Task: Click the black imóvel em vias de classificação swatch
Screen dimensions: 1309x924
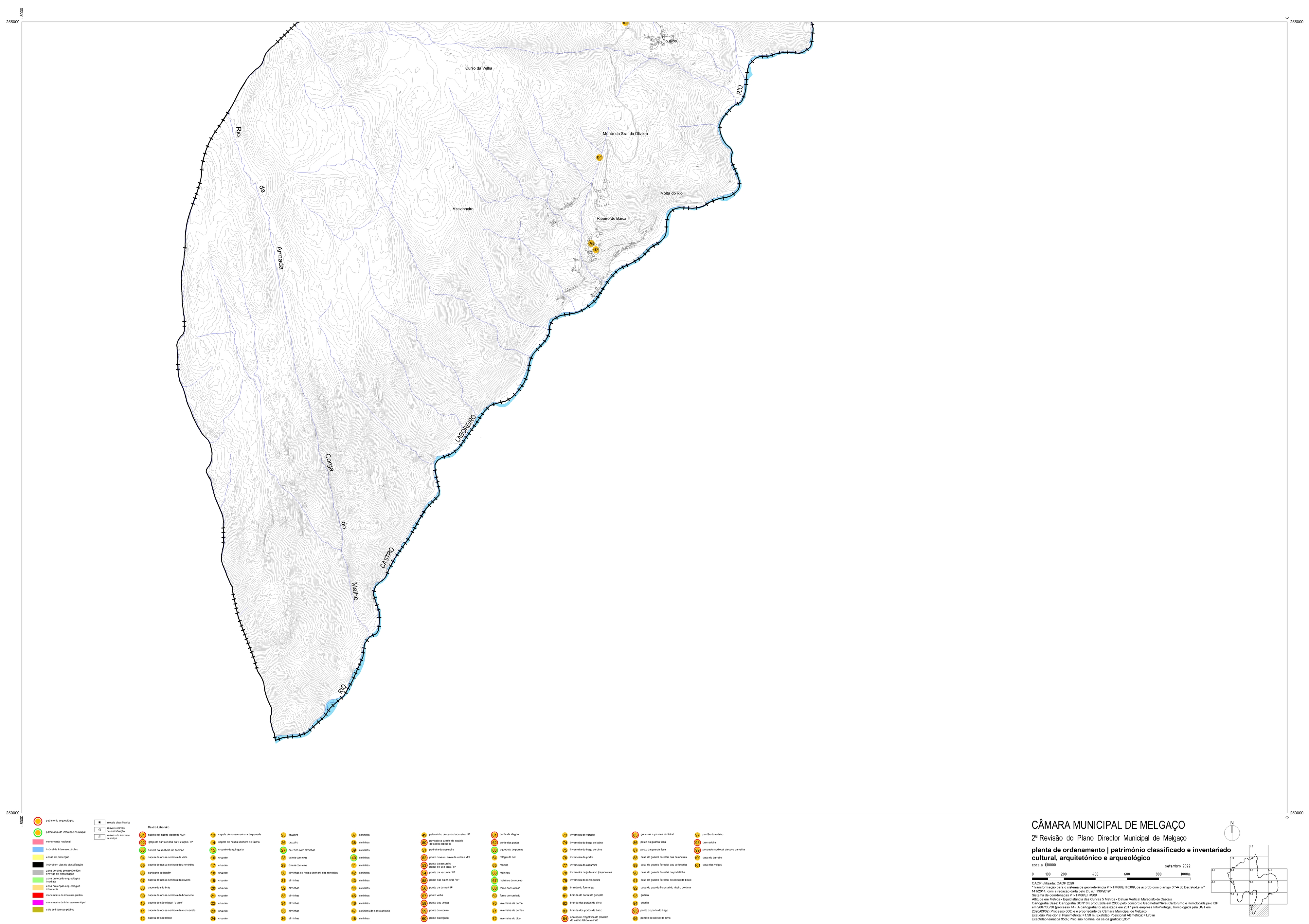Action: pos(38,865)
